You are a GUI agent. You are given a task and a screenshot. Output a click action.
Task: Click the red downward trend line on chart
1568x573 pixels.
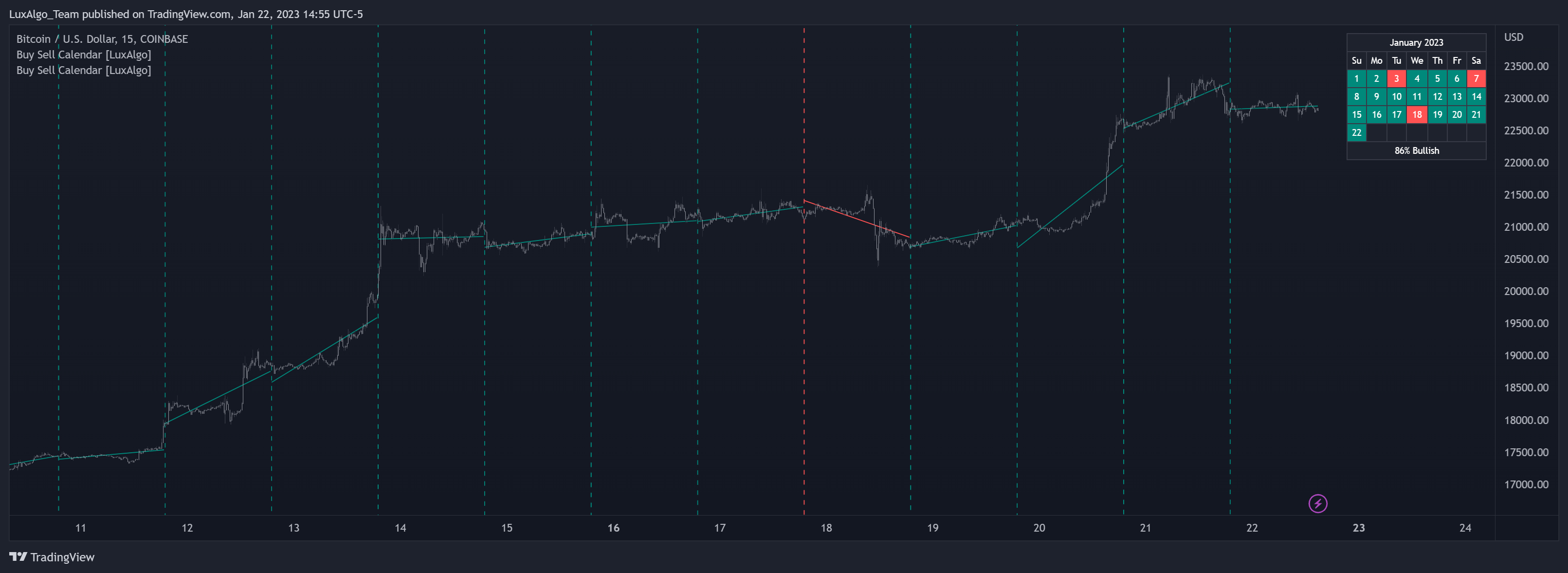857,219
